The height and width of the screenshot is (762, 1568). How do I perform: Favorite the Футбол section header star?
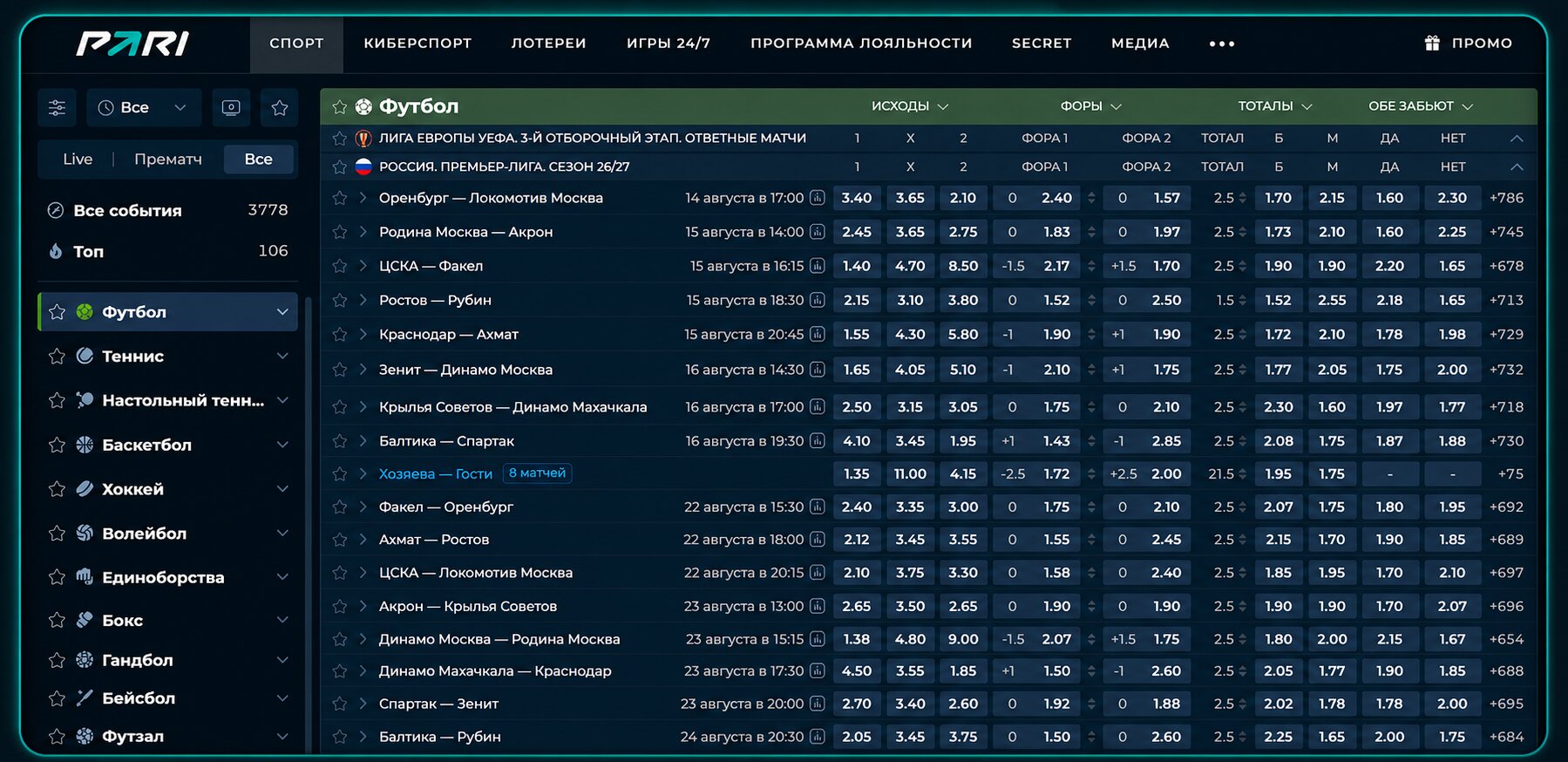(x=340, y=106)
